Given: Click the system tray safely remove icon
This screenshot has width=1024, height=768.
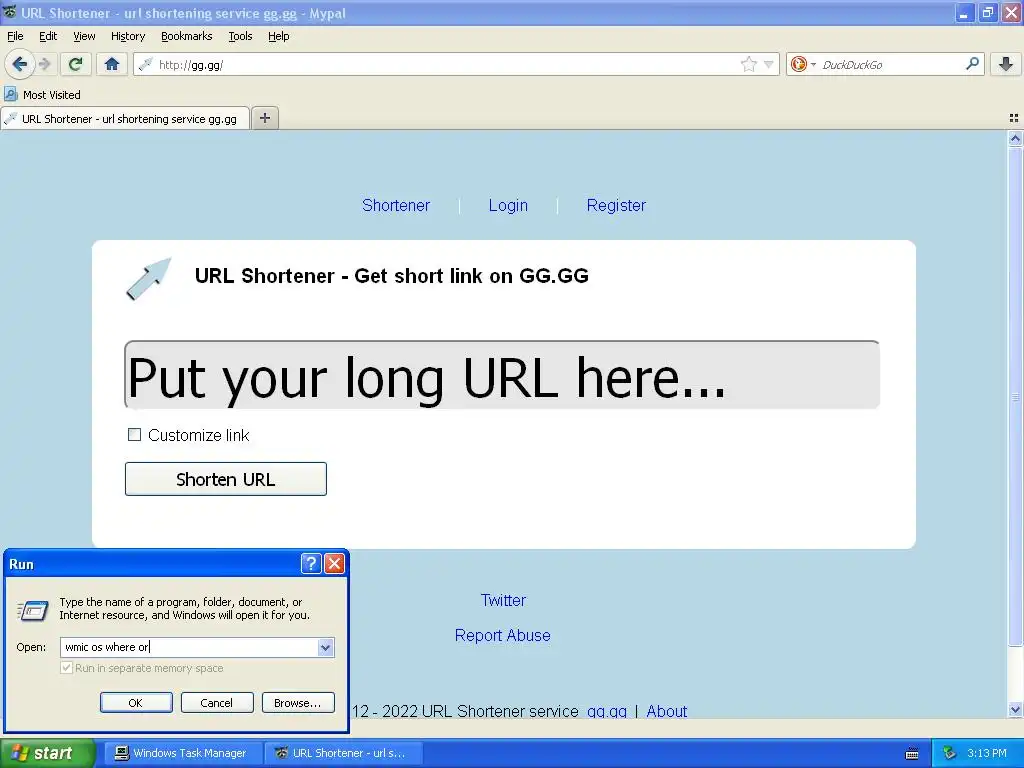Looking at the screenshot, I should click(950, 753).
